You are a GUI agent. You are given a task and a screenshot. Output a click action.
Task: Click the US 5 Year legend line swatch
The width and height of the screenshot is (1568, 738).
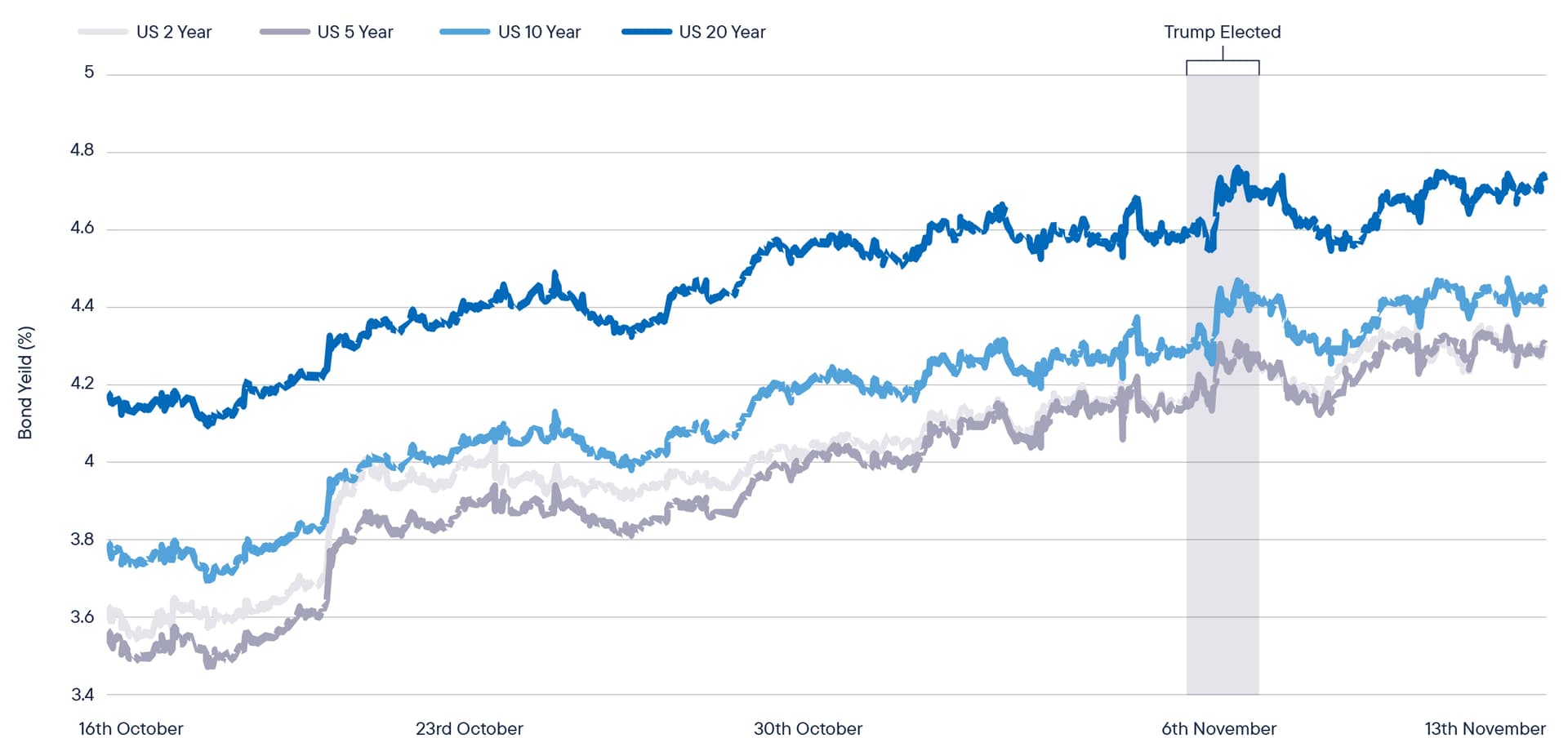coord(284,32)
